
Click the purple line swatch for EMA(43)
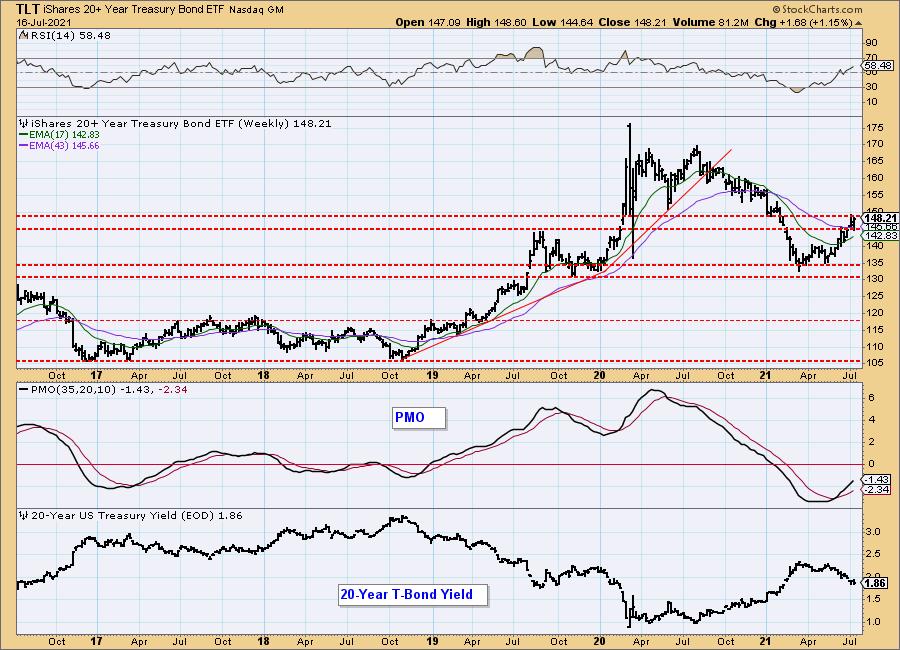point(24,146)
